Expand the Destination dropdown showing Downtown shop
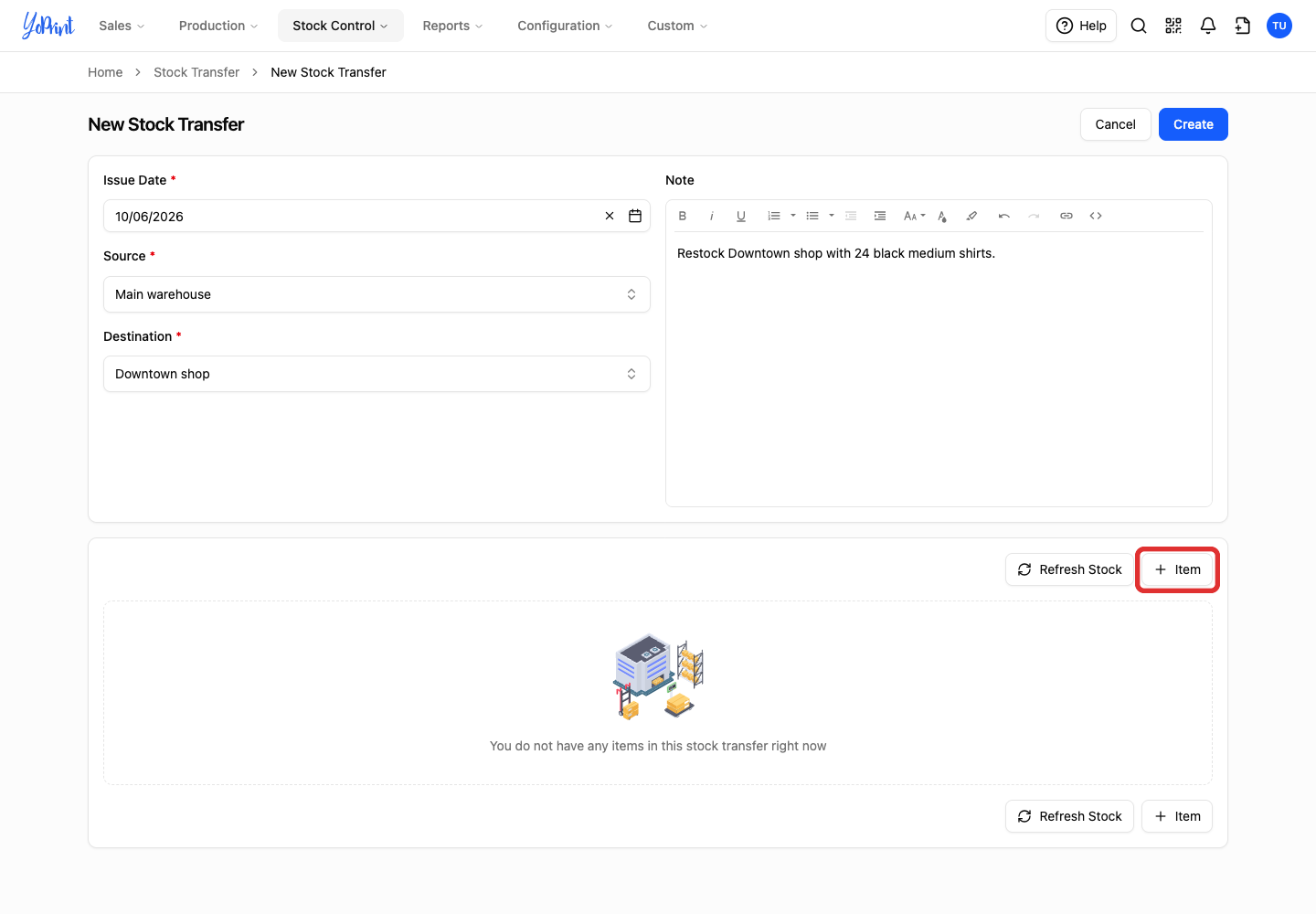 coord(377,374)
